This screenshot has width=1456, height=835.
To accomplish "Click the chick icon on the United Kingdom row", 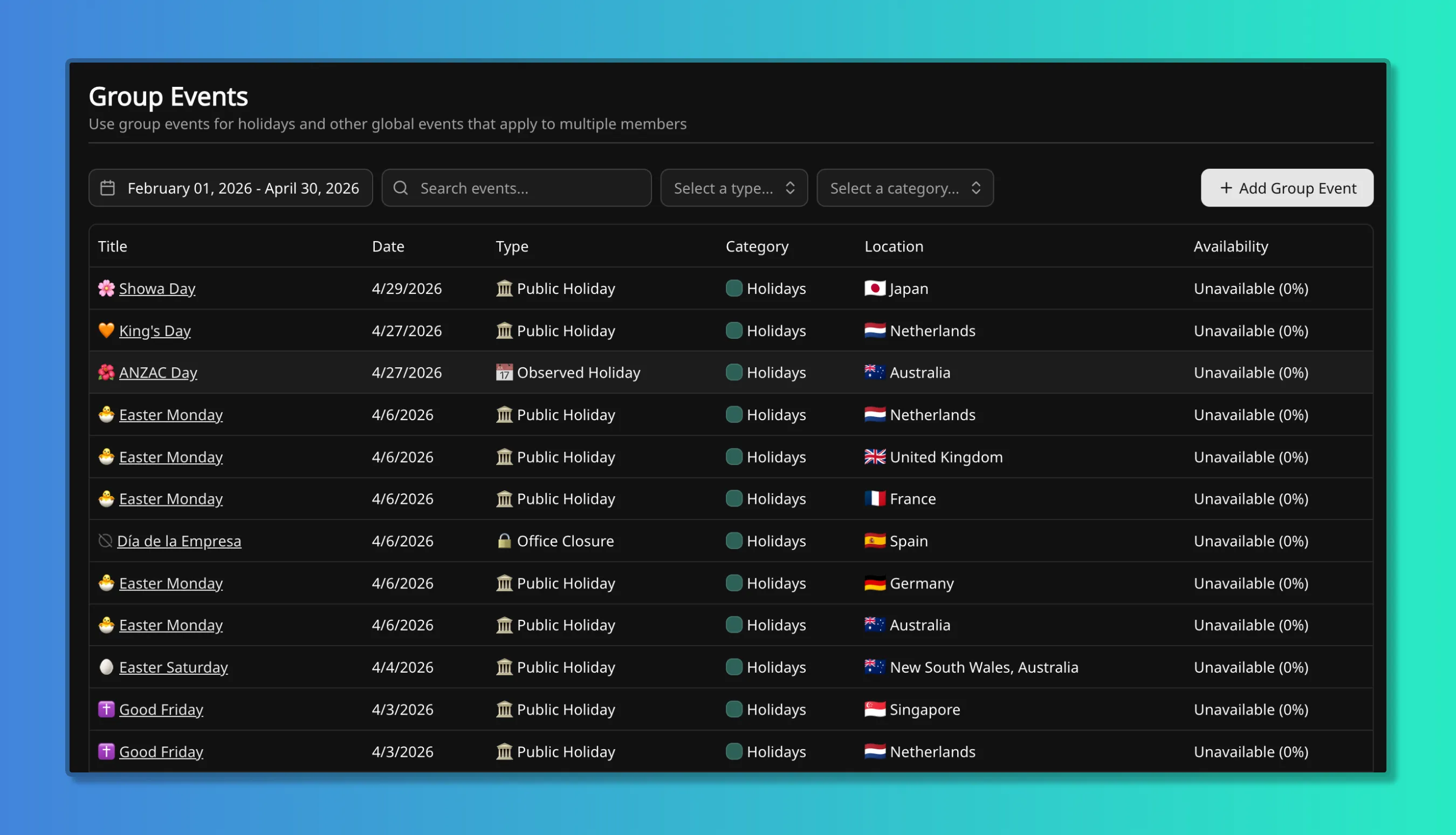I will [106, 457].
